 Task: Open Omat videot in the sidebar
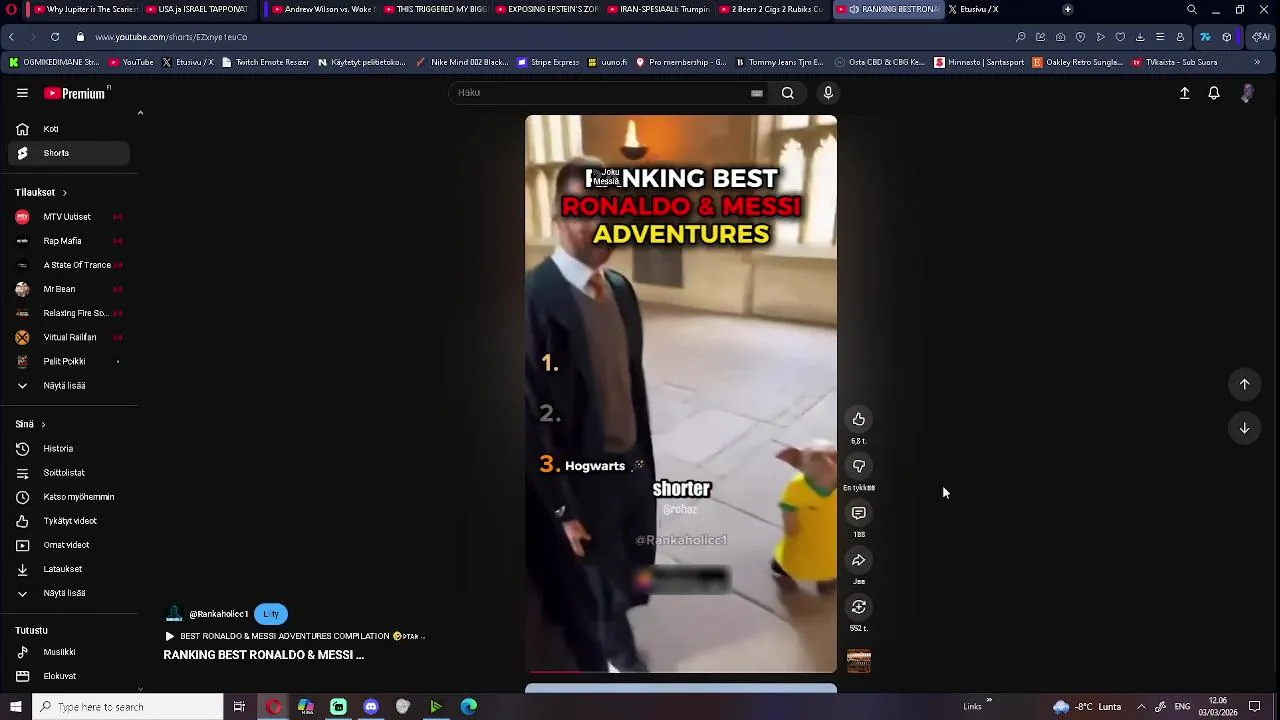coord(69,545)
